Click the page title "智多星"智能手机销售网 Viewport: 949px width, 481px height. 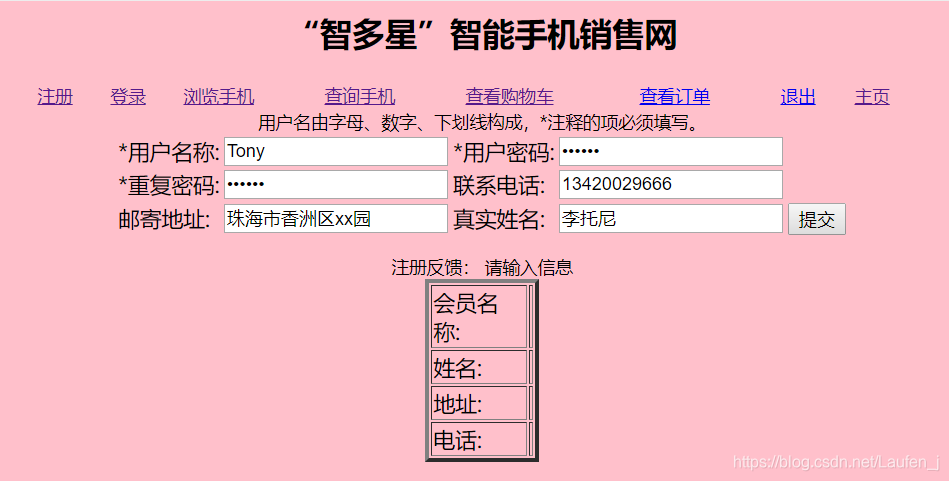coord(489,34)
